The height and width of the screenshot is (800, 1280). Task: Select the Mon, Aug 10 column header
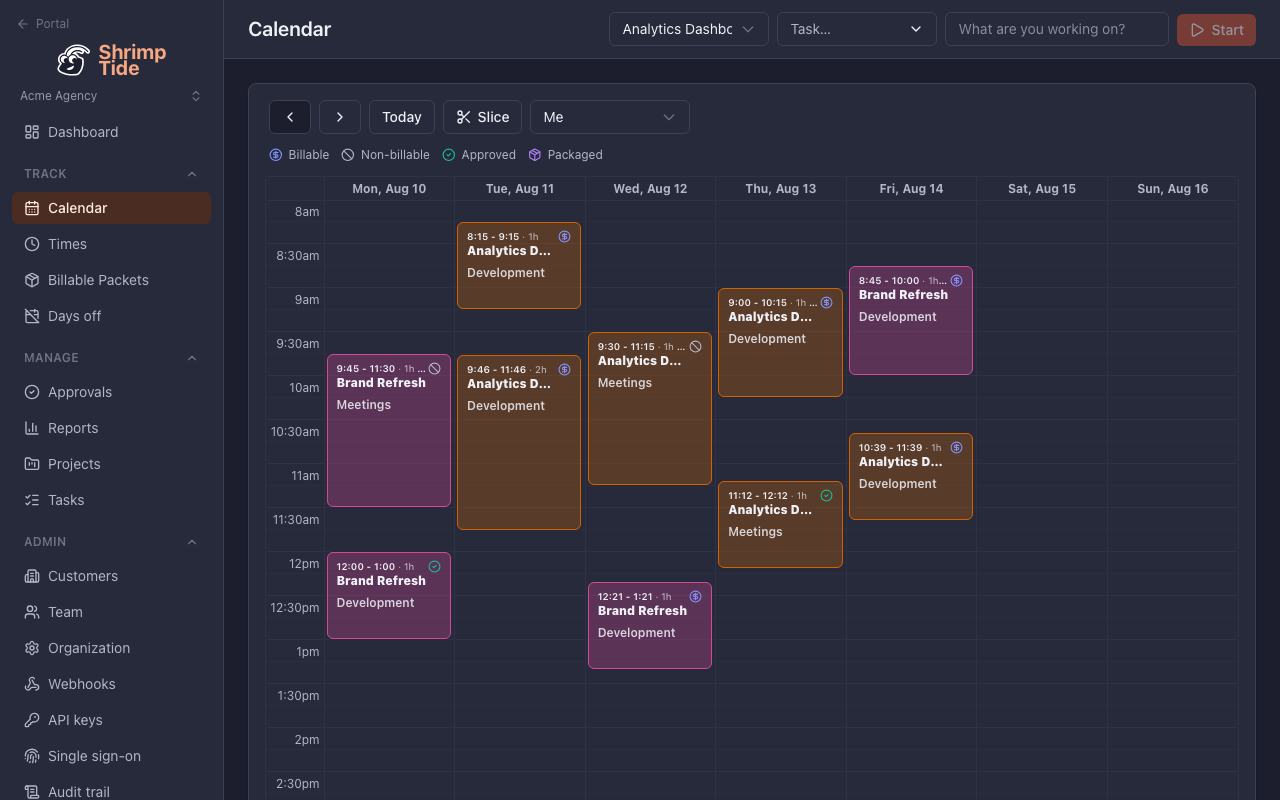389,189
